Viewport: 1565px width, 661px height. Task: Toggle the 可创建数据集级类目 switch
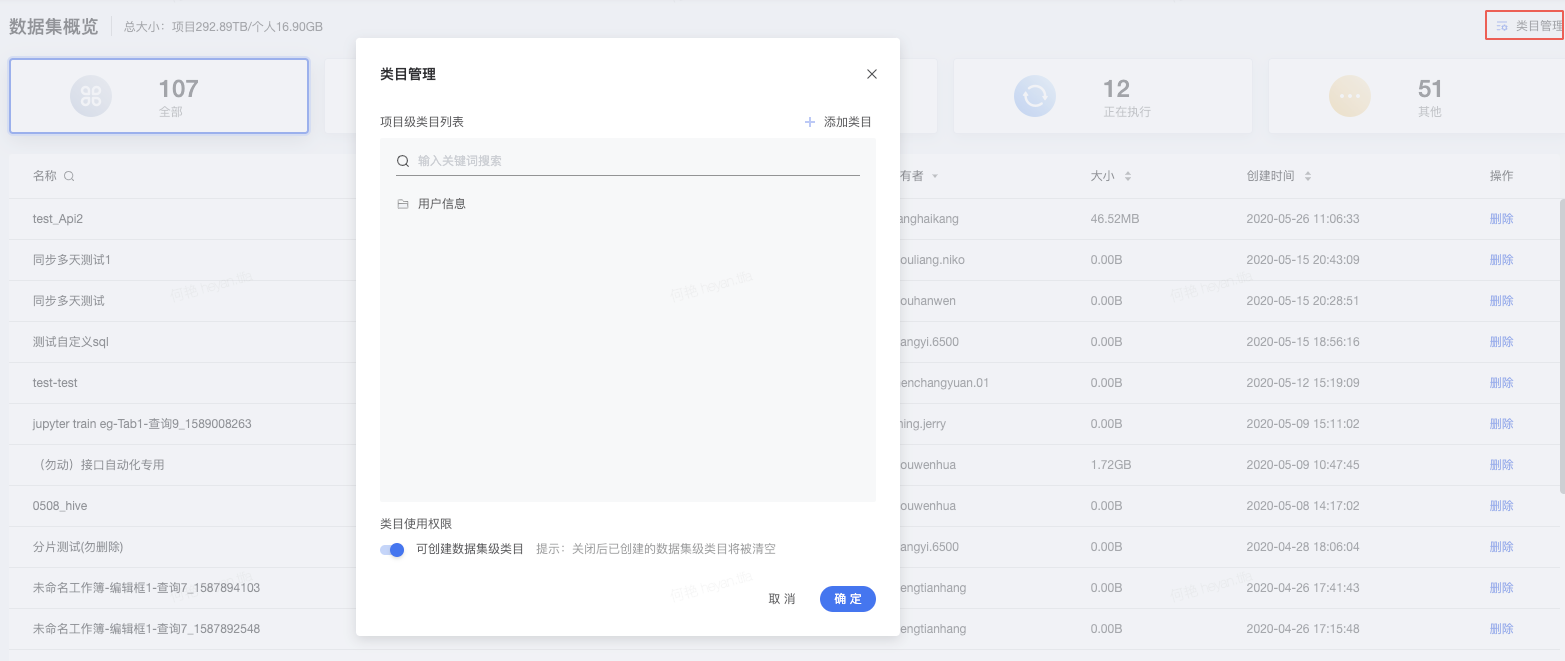[392, 549]
